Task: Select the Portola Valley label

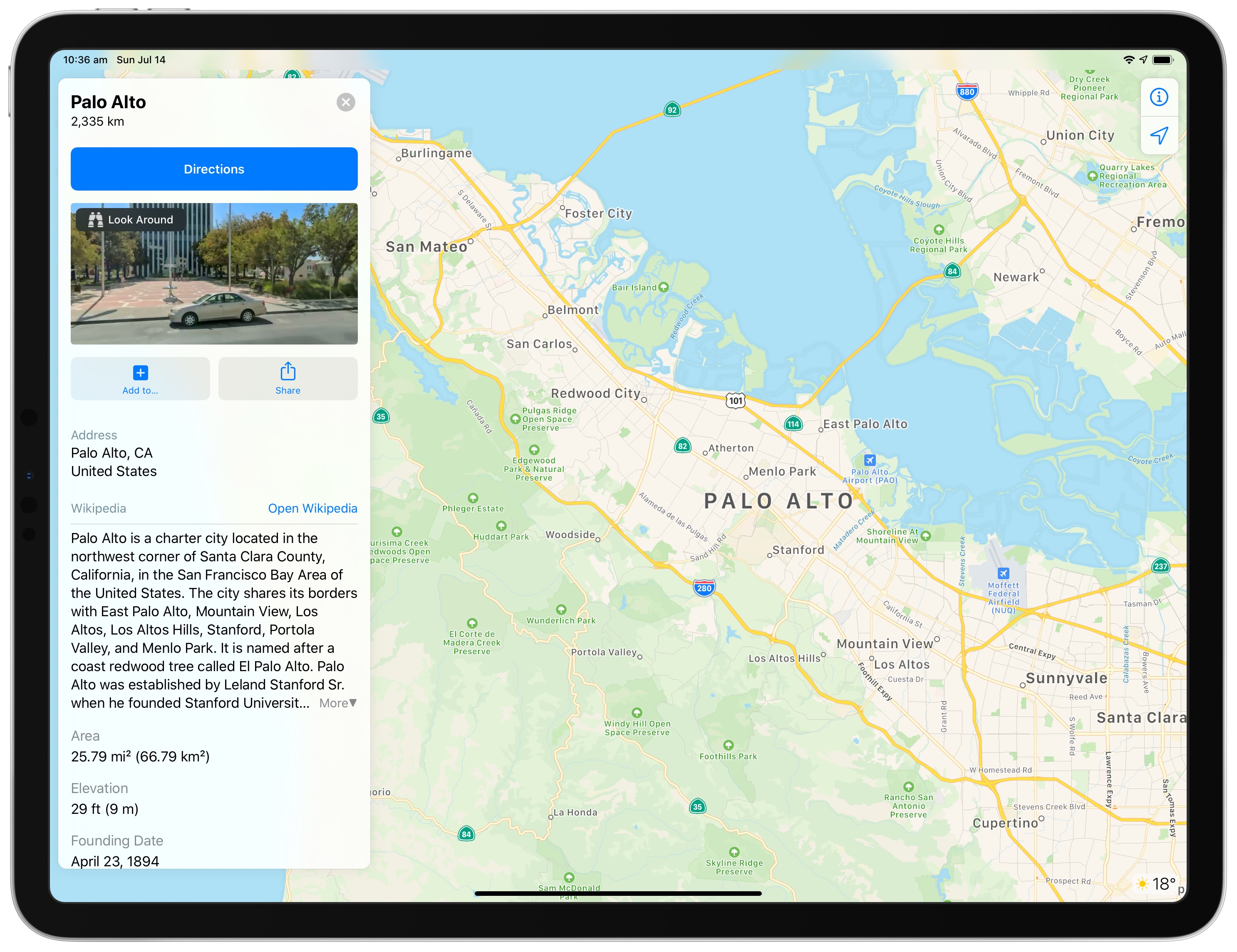Action: tap(604, 652)
